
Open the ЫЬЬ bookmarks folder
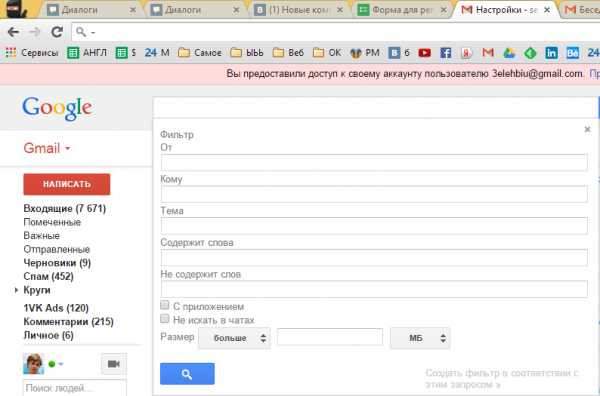tap(247, 53)
